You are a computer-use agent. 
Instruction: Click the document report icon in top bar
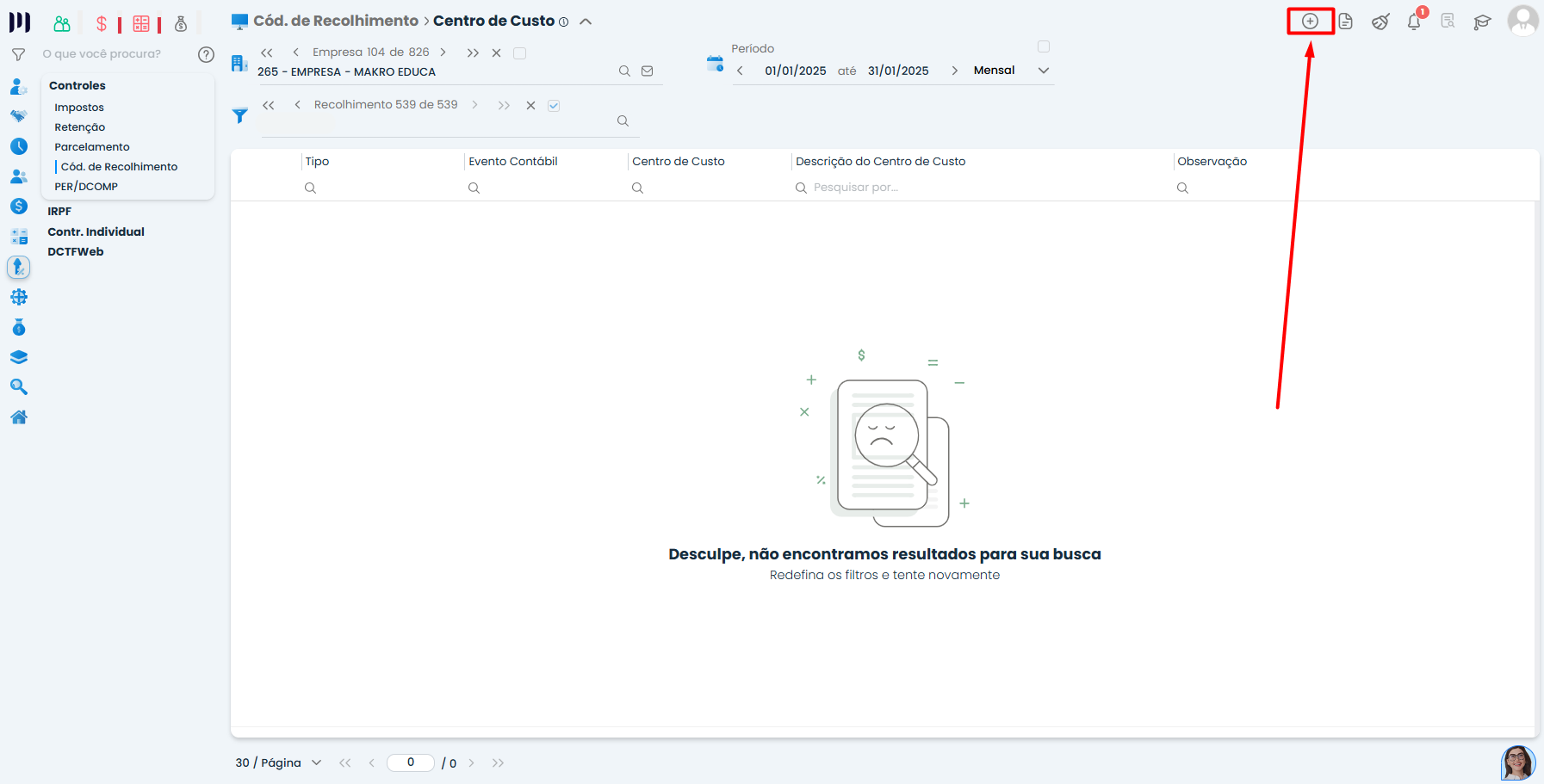1345,22
